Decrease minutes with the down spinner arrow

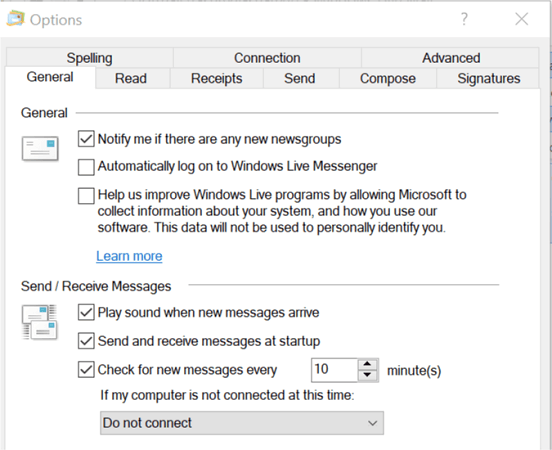click(x=368, y=375)
